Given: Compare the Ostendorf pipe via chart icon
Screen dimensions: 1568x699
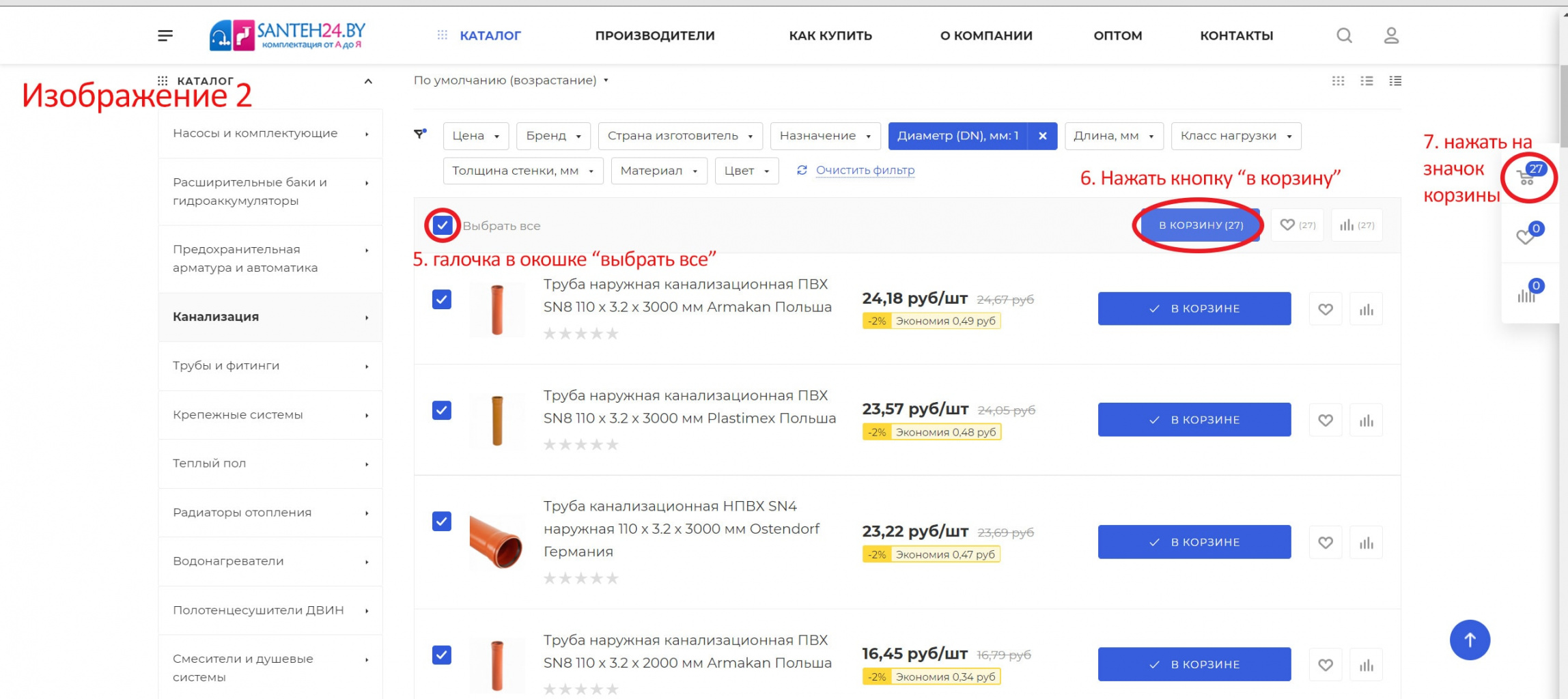Looking at the screenshot, I should pyautogui.click(x=1366, y=543).
